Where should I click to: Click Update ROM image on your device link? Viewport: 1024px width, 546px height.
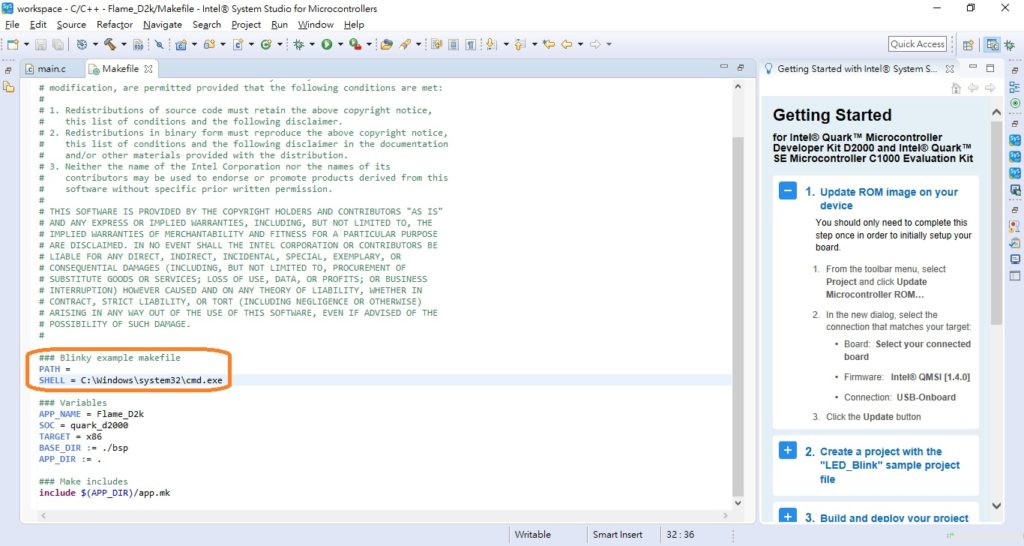click(889, 199)
